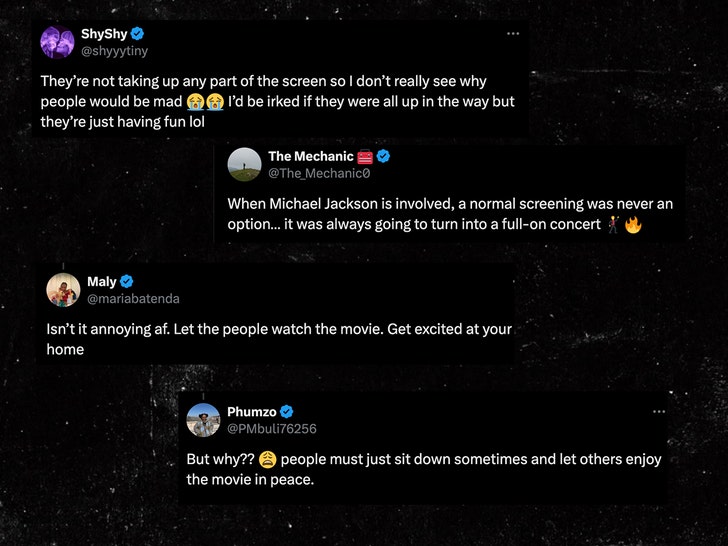Image resolution: width=728 pixels, height=546 pixels.
Task: Click ShyShy's profile avatar
Action: pos(57,42)
